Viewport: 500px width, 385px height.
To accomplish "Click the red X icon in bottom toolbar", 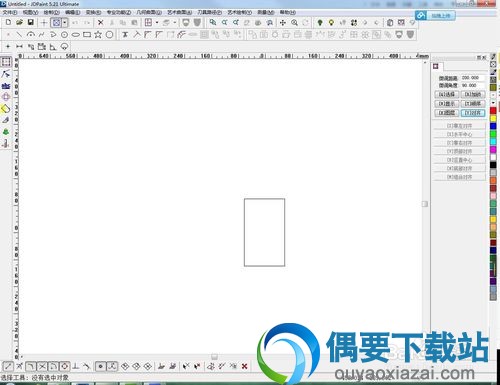I will pyautogui.click(x=244, y=366).
